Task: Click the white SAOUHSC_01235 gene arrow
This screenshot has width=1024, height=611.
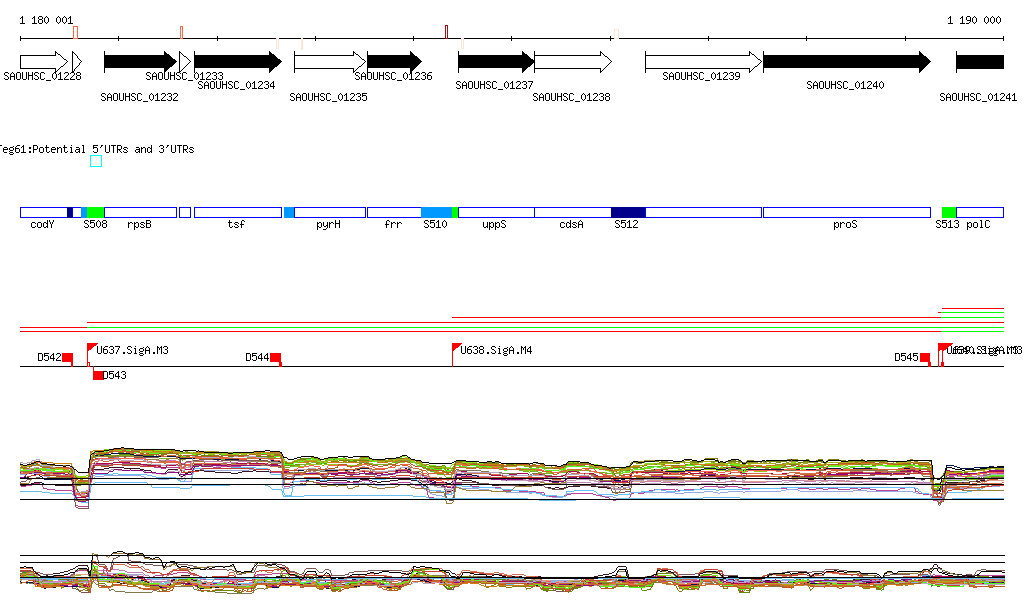Action: point(330,62)
